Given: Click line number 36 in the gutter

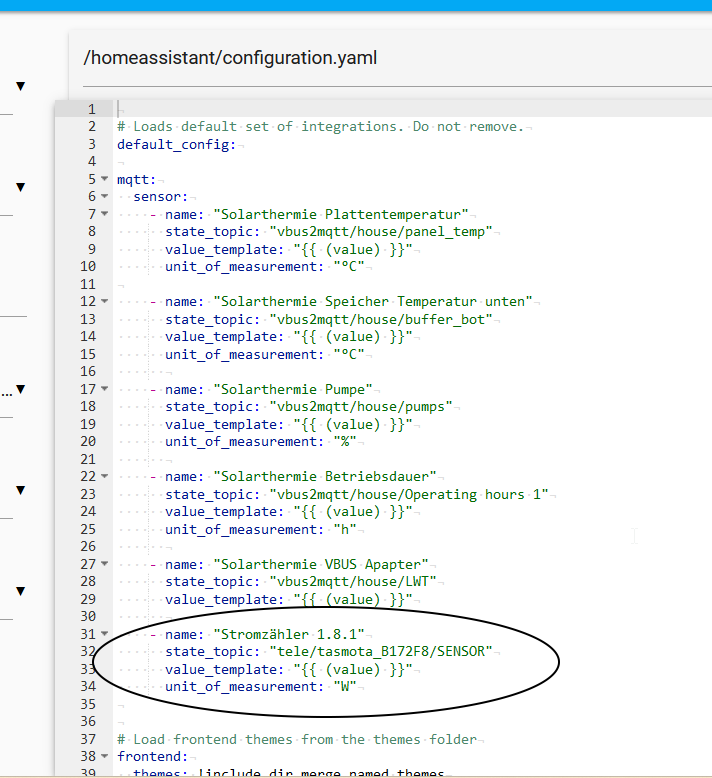Looking at the screenshot, I should coord(88,721).
